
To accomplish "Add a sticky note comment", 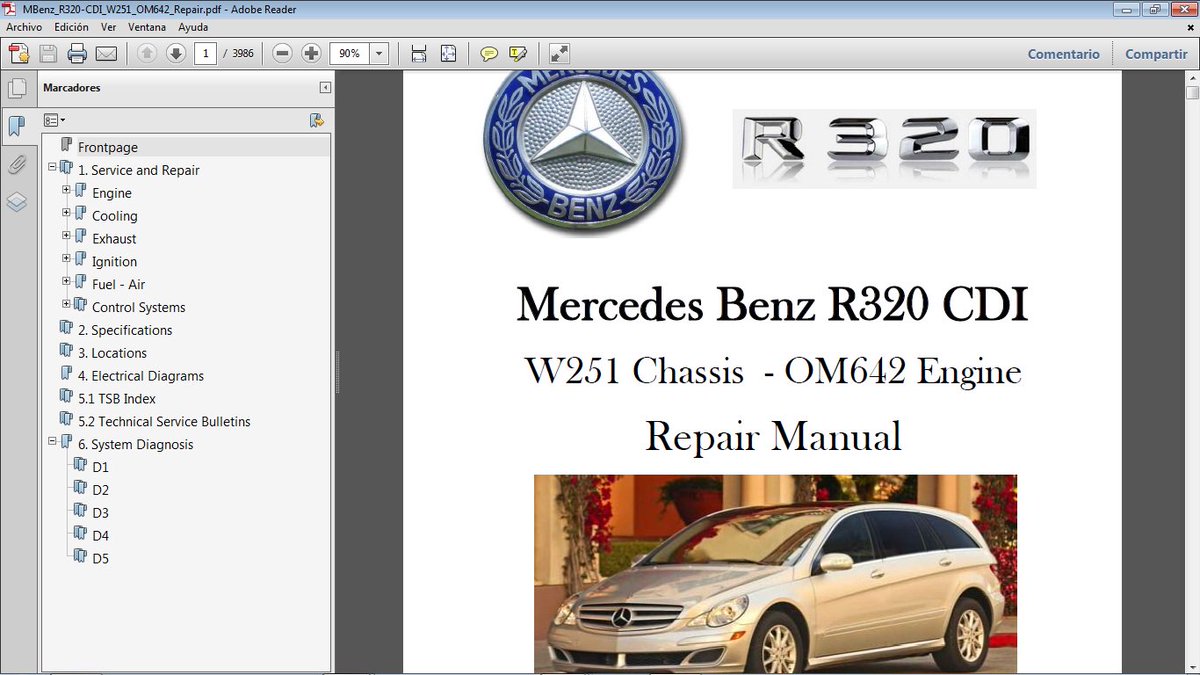I will coord(489,53).
